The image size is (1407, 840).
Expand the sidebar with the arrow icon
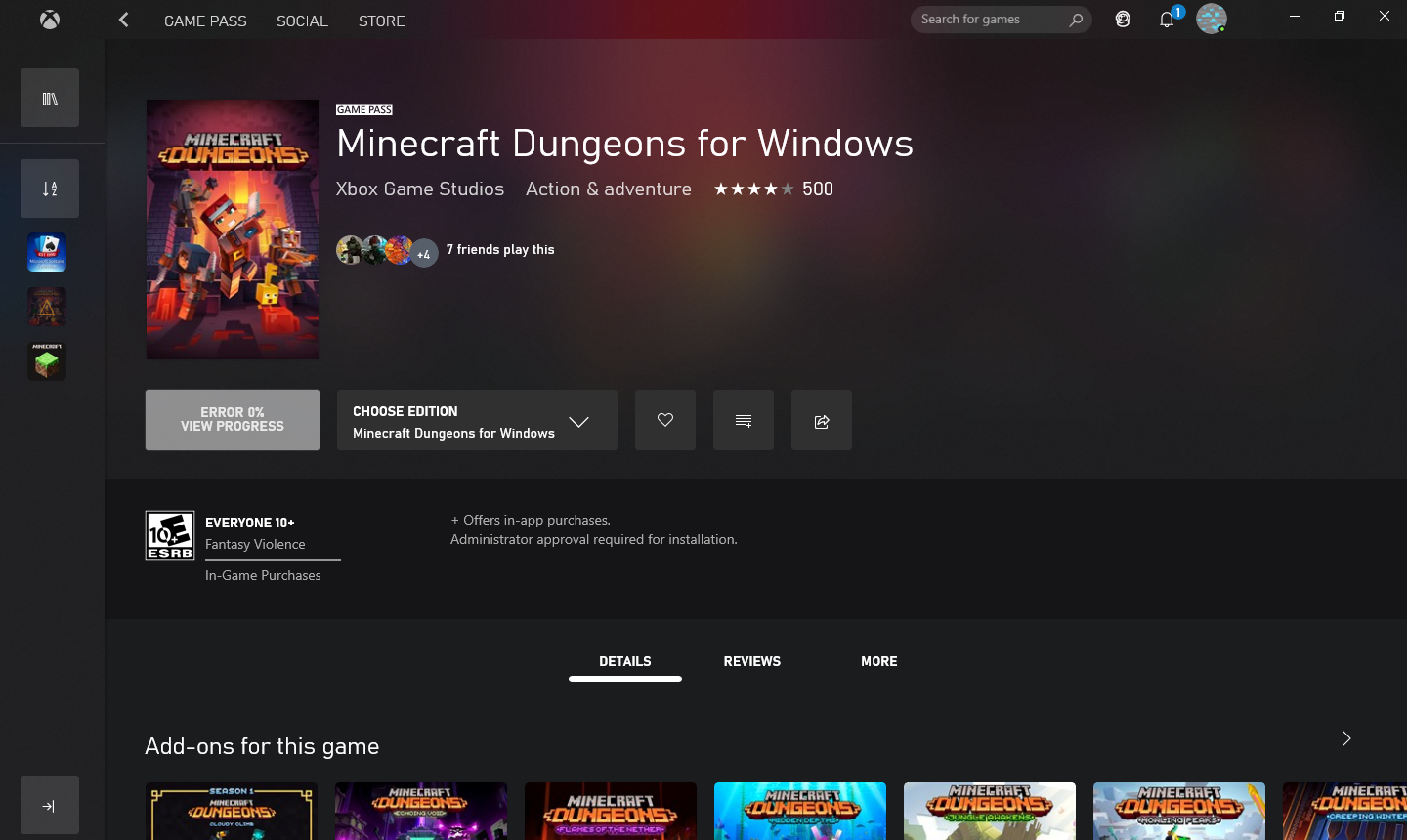(50, 805)
